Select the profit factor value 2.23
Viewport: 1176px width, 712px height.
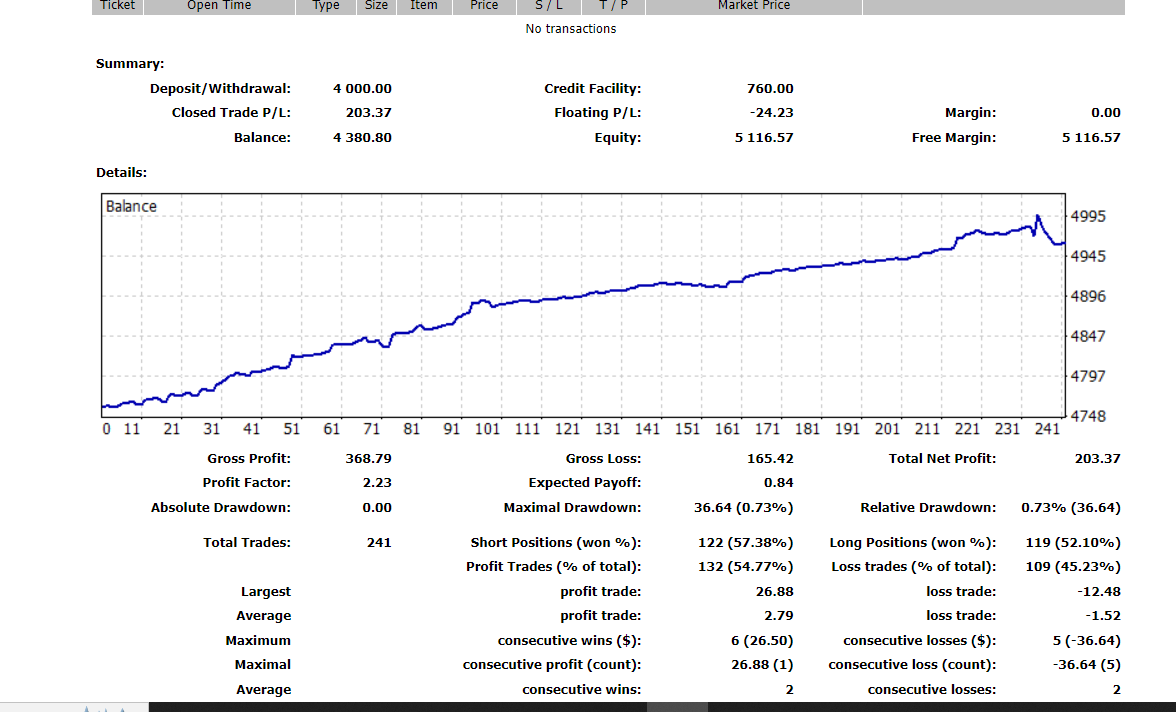click(x=377, y=482)
